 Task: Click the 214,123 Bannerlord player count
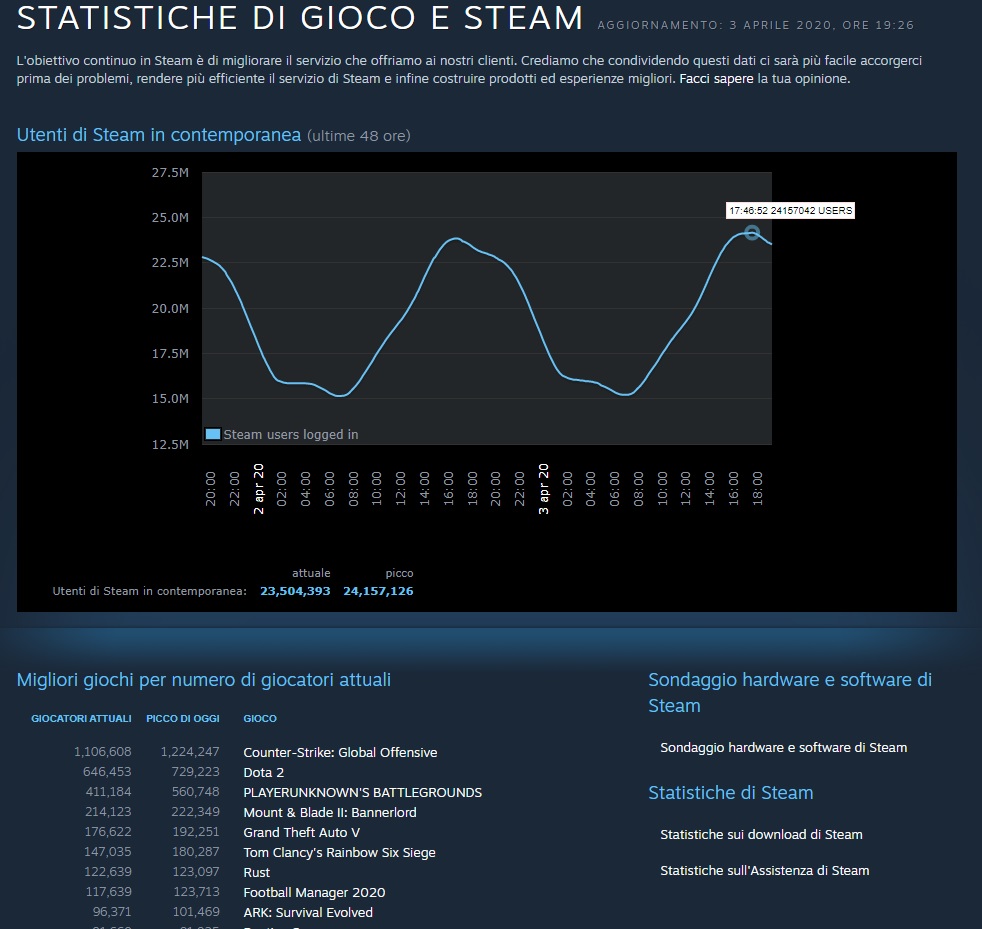[108, 812]
